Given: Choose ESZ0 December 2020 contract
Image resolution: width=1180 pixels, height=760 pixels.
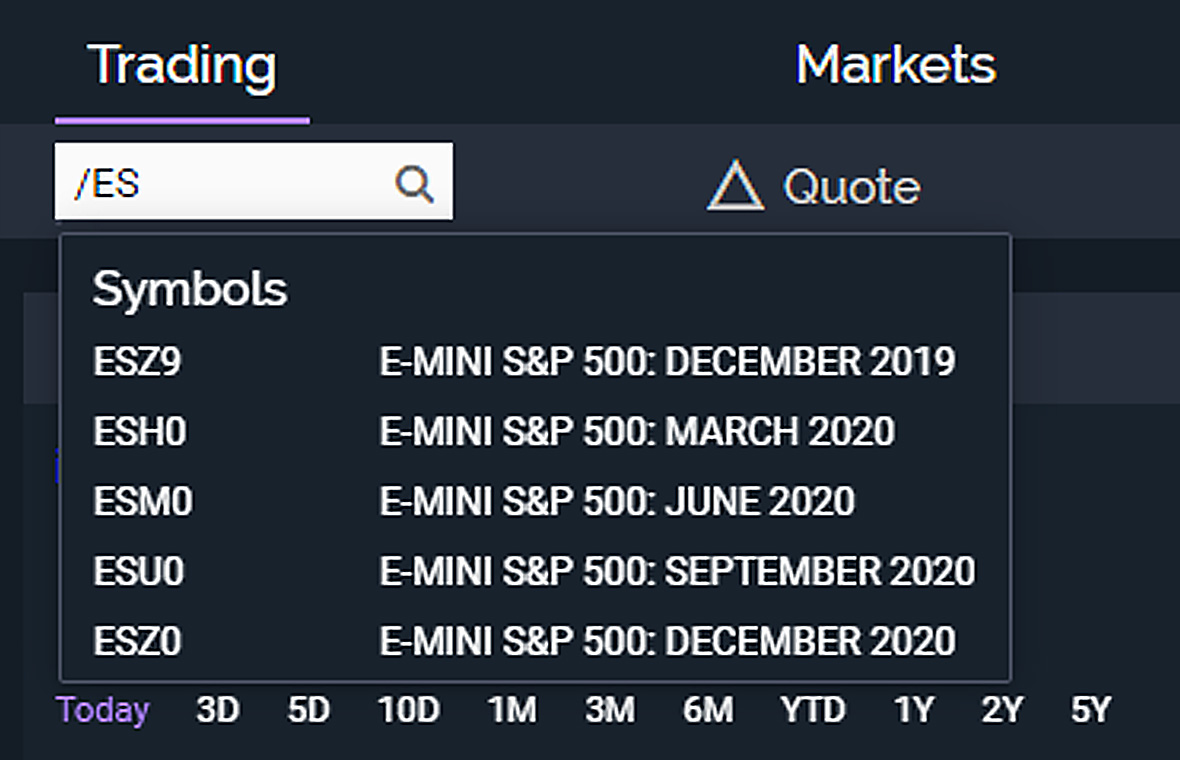Looking at the screenshot, I should click(523, 642).
